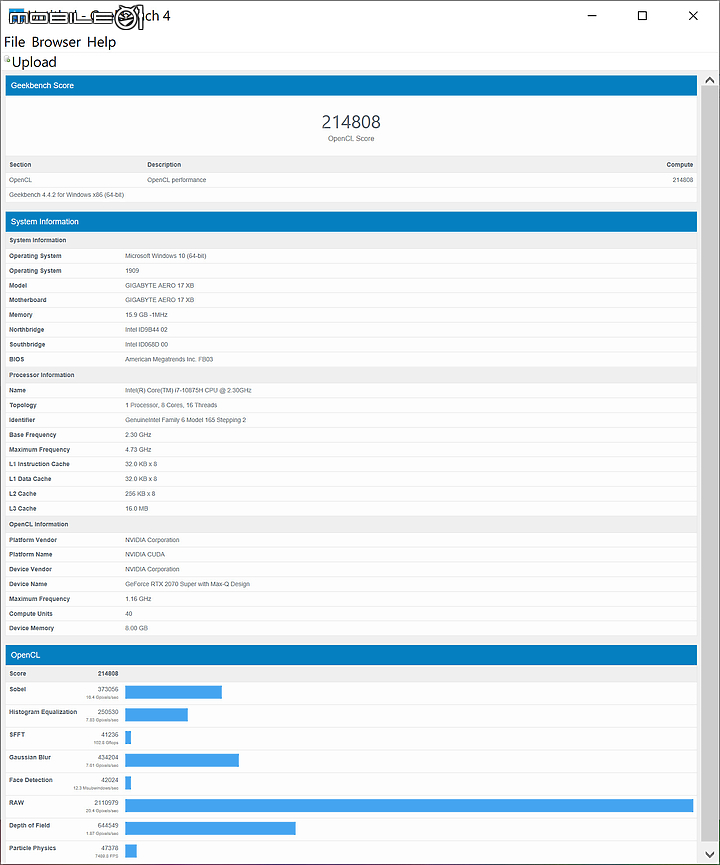Image resolution: width=720 pixels, height=865 pixels.
Task: Click the OpenCL section header bar
Action: click(351, 655)
